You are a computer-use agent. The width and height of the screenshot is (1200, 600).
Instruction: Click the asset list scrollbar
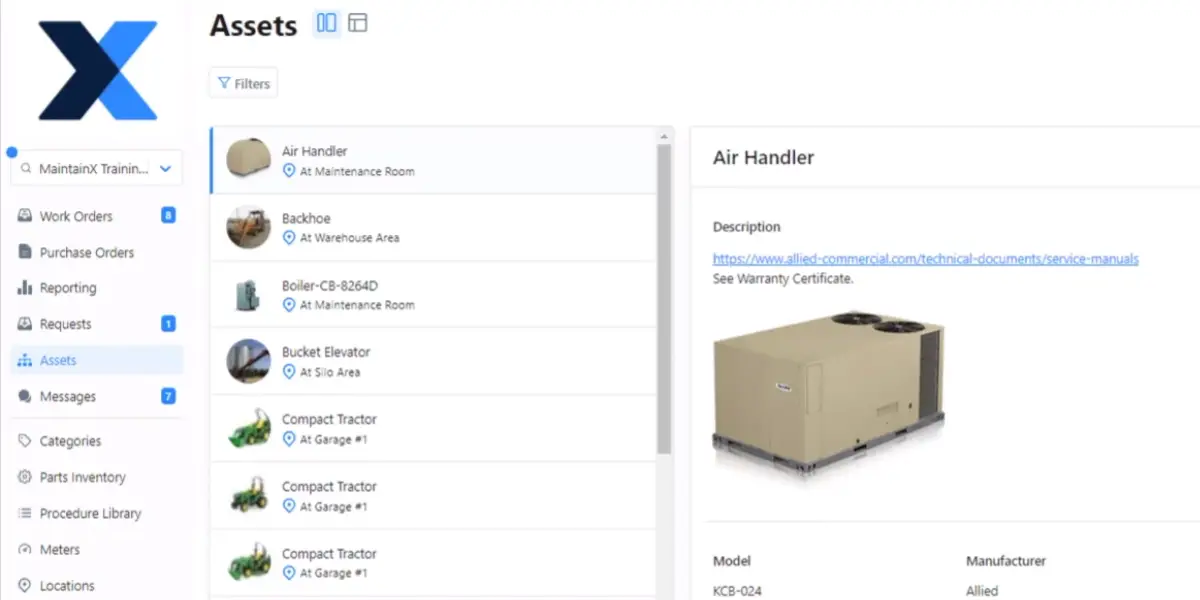click(664, 300)
